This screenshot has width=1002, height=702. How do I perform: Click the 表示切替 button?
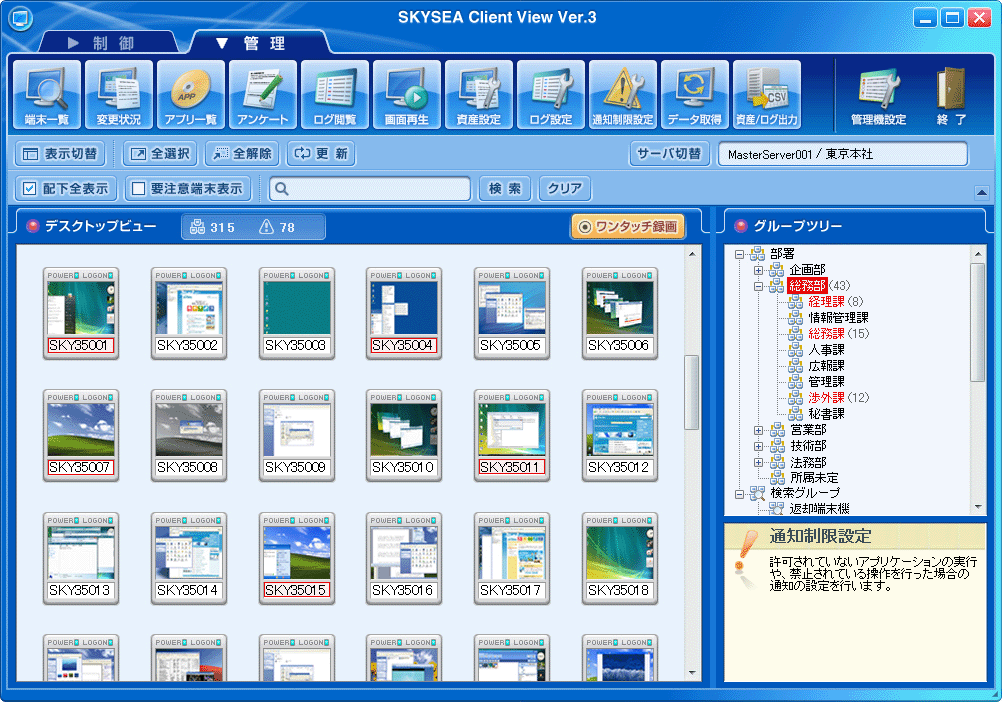tap(60, 154)
